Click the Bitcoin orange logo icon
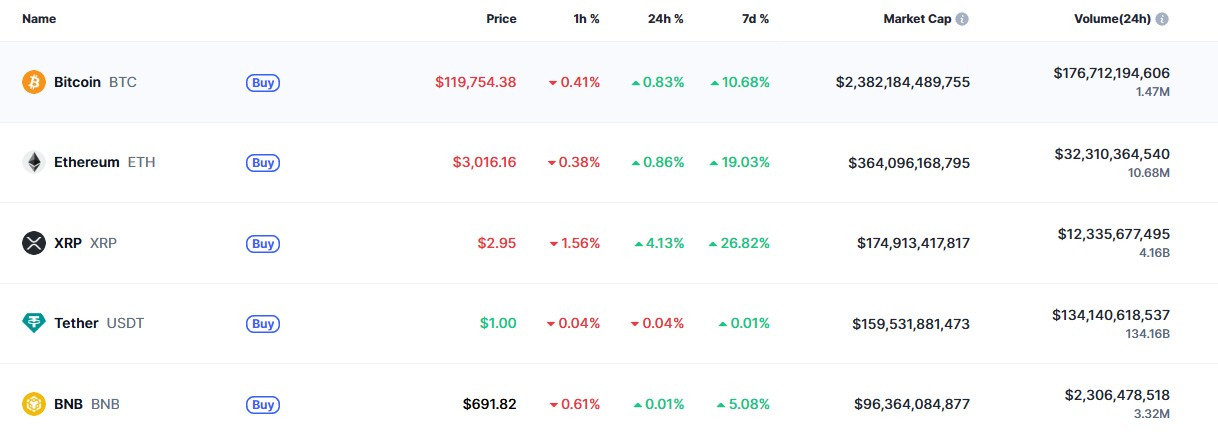1218x439 pixels. pos(34,82)
